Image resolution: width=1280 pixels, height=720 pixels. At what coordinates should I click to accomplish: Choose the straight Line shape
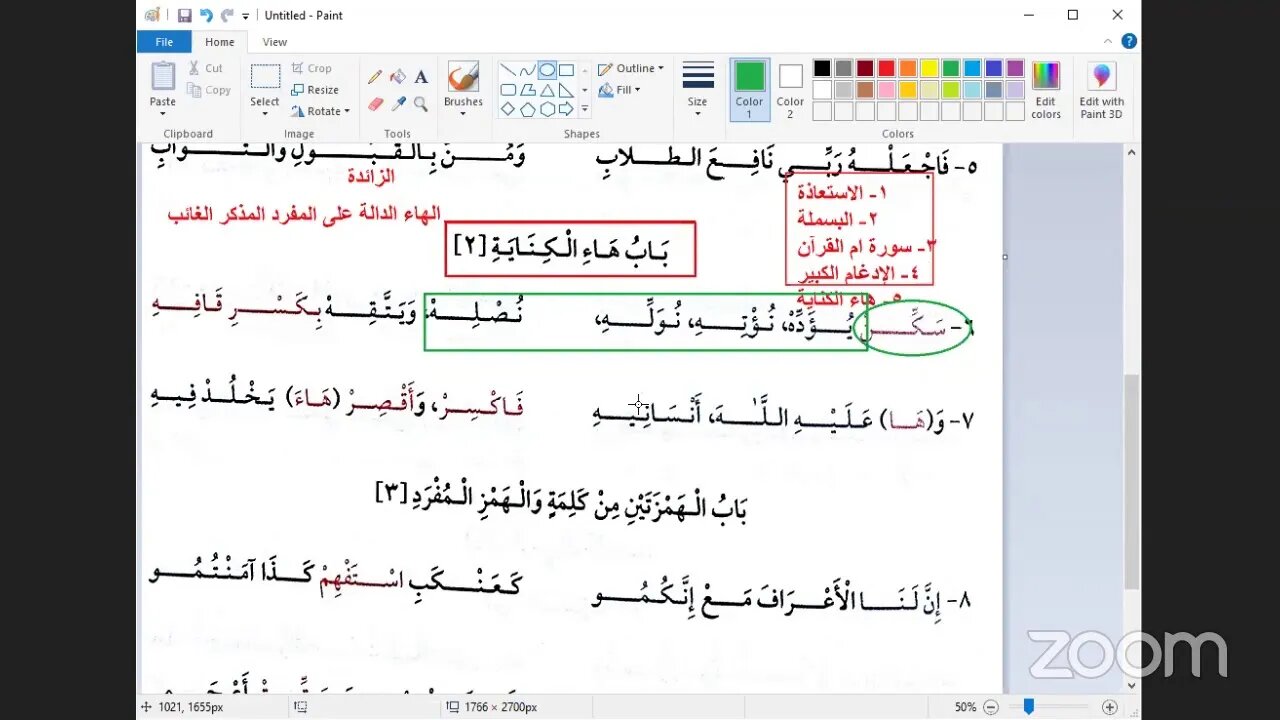[508, 71]
